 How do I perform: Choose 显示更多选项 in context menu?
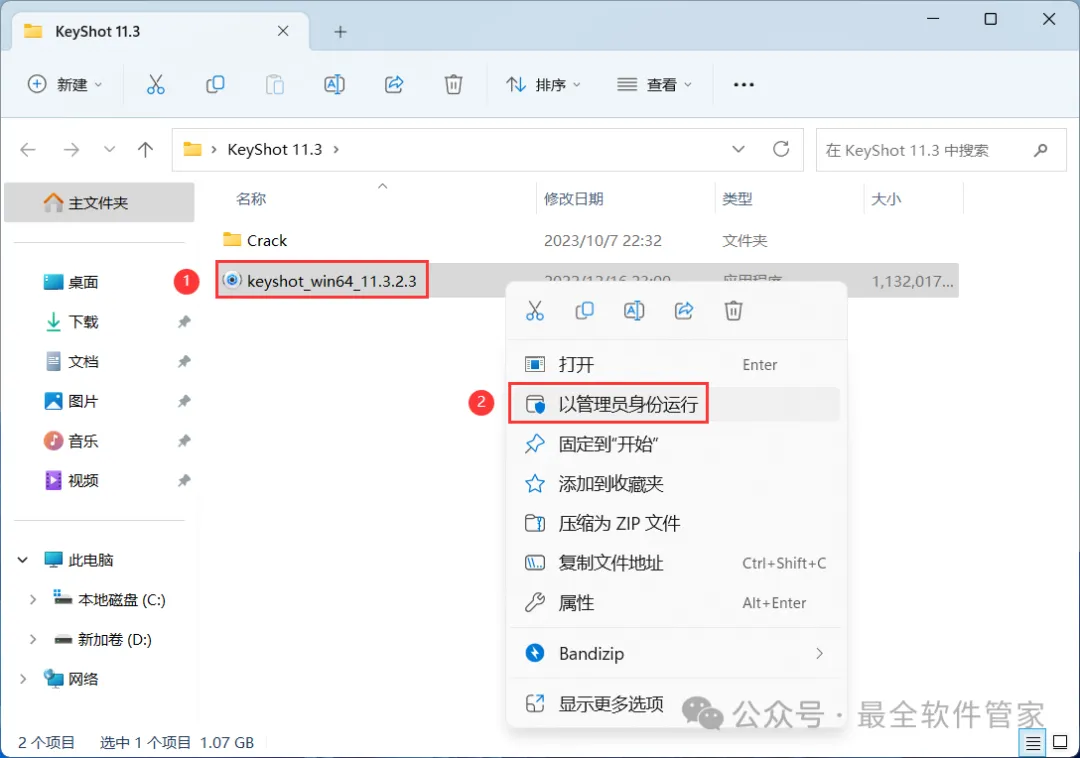(x=674, y=704)
